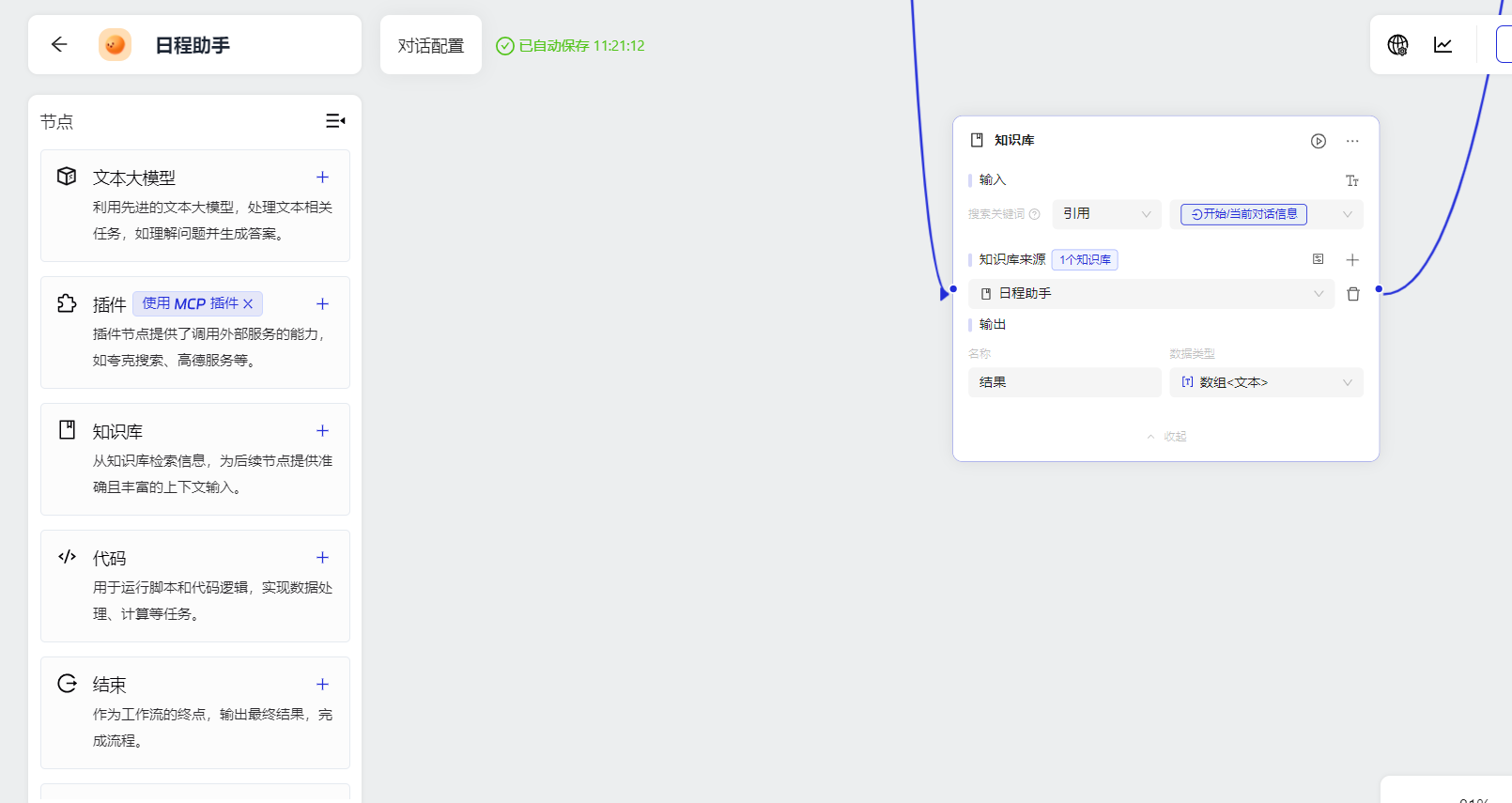
Task: Click the help icon next to 搜索关键词
Action: [x=1035, y=214]
